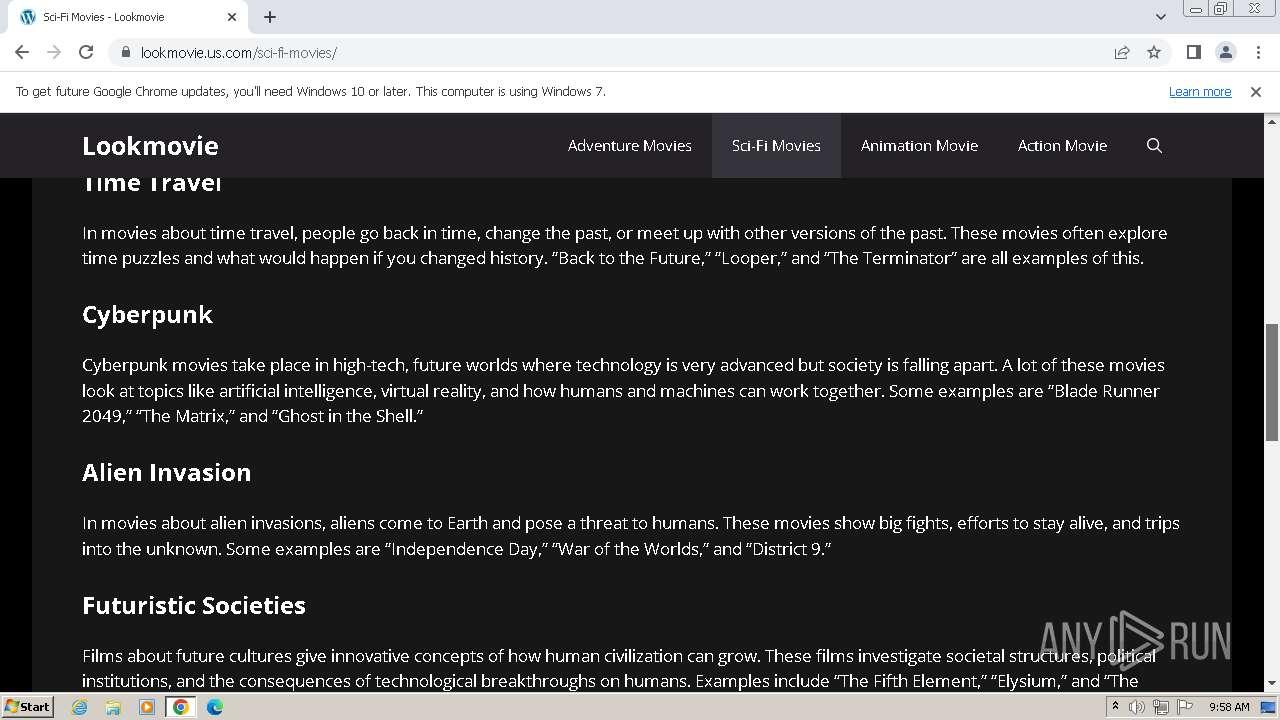Dismiss the Chrome update notification bar

pyautogui.click(x=1256, y=91)
